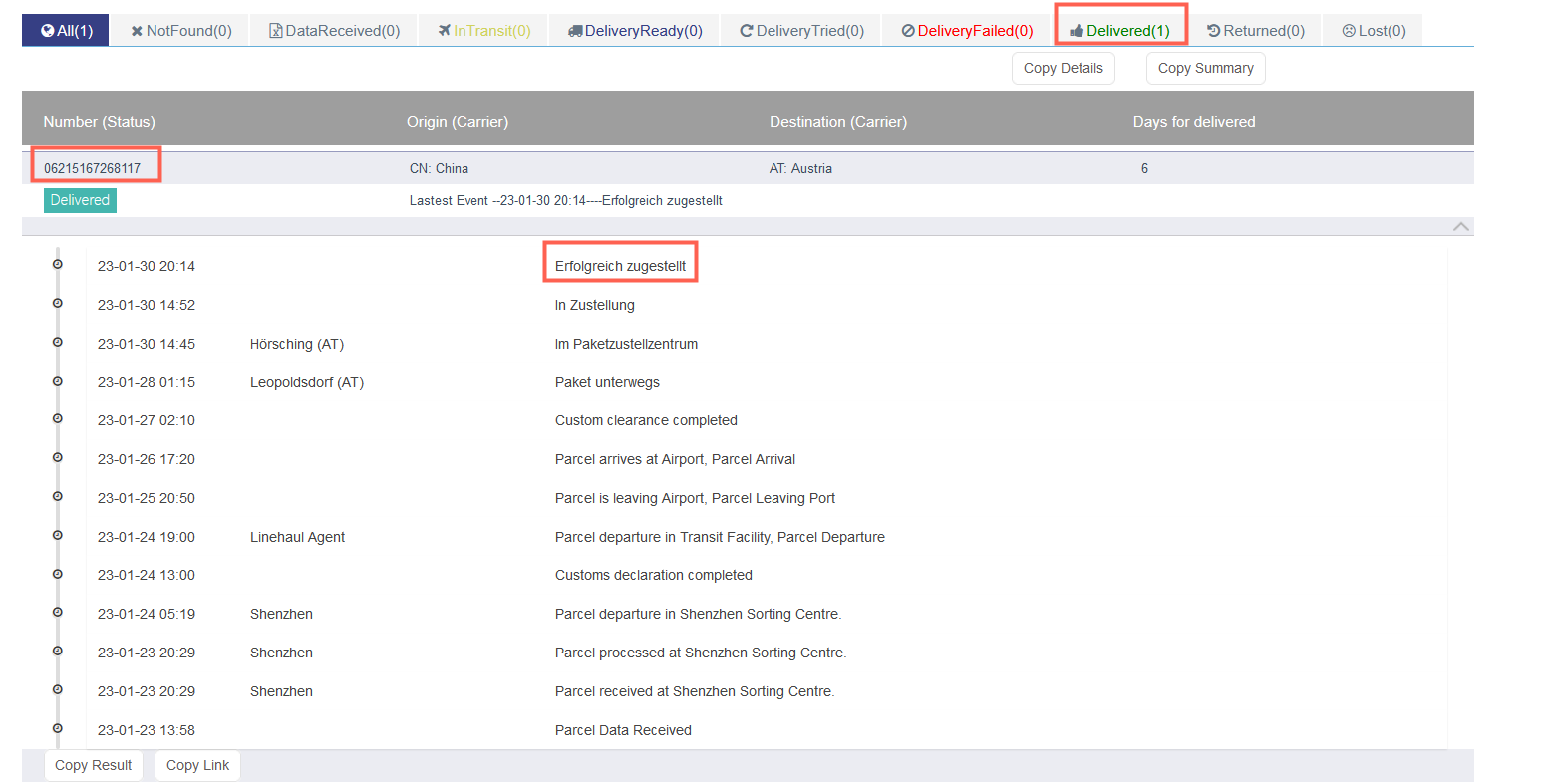
Task: Click the timeline marker for Erfolgreich zugestellt
Action: [58, 265]
